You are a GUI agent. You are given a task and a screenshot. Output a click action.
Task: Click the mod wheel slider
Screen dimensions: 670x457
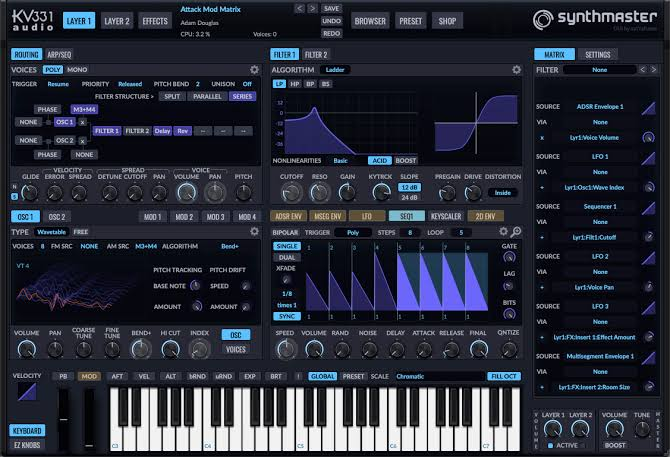click(x=89, y=419)
